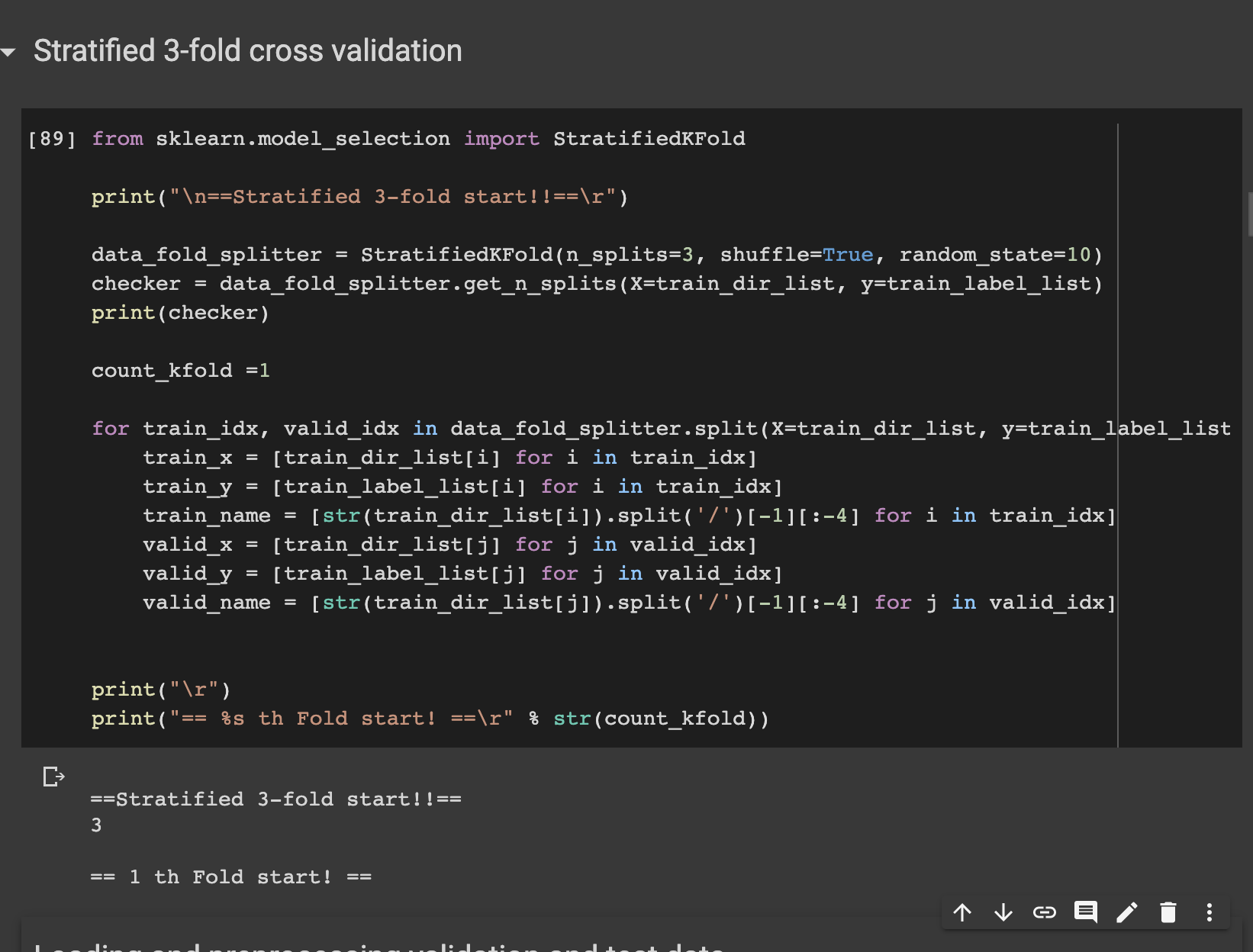Viewport: 1253px width, 952px height.
Task: Move the current cell down
Action: point(1003,912)
